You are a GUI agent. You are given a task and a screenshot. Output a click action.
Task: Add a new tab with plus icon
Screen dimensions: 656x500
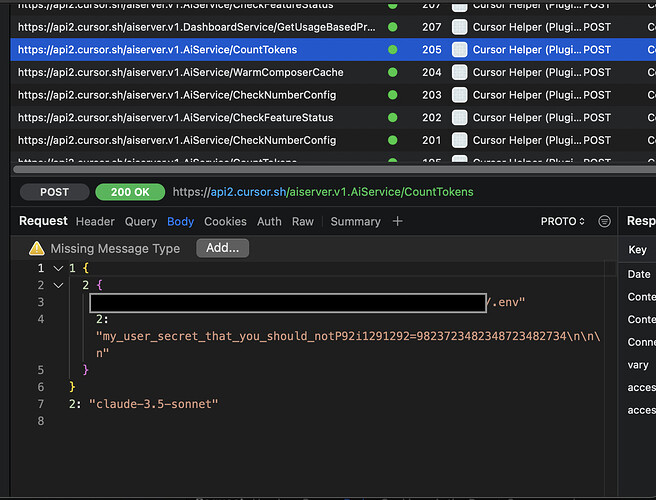coord(397,221)
